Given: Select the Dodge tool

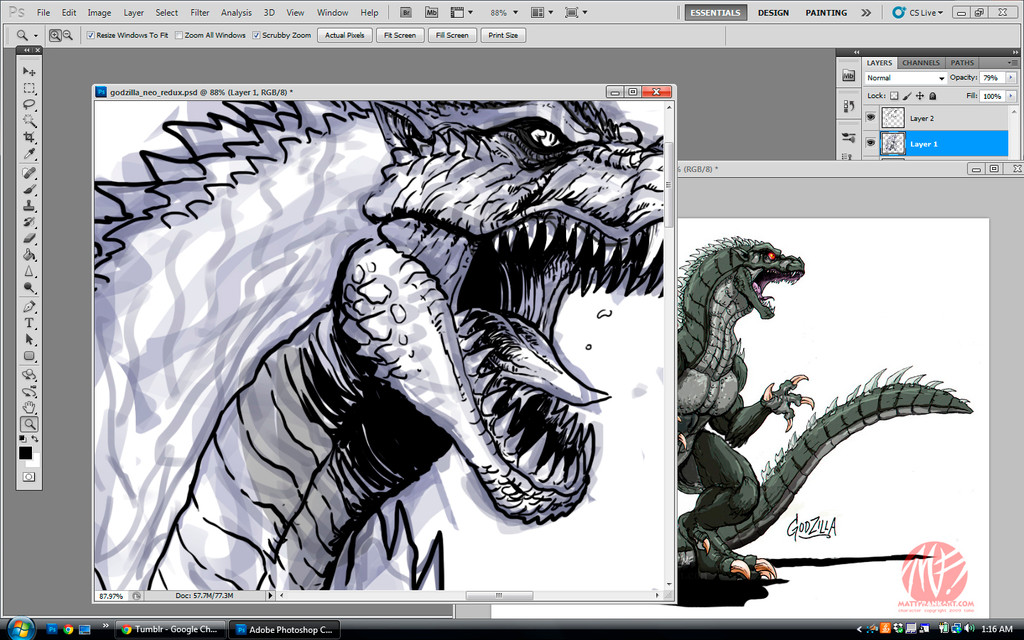Looking at the screenshot, I should [29, 287].
